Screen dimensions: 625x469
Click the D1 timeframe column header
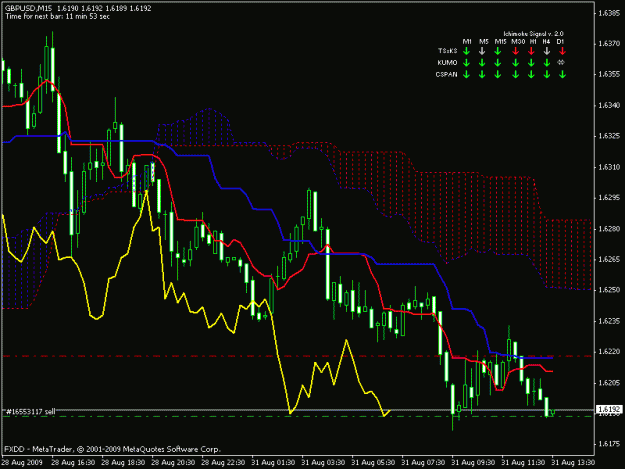(x=560, y=41)
